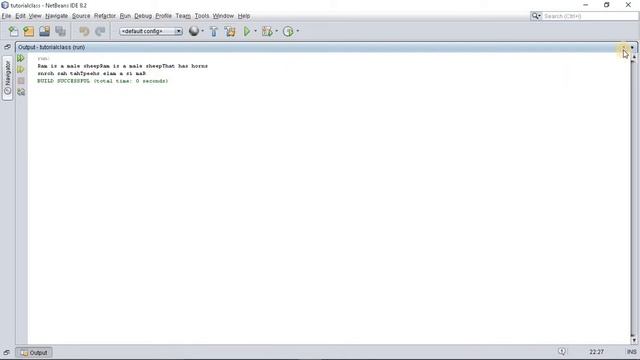The image size is (640, 360).
Task: Open the Debug menu
Action: tap(143, 16)
